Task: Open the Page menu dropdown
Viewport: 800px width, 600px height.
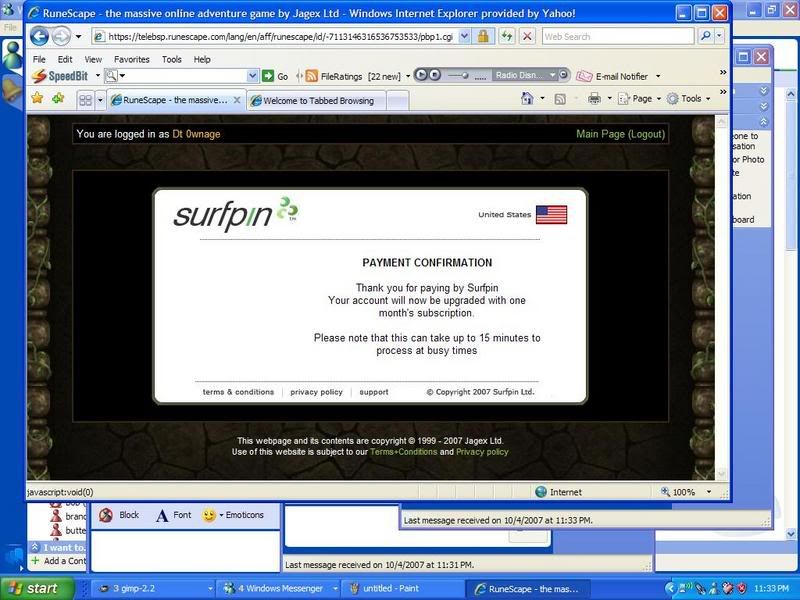Action: click(658, 99)
